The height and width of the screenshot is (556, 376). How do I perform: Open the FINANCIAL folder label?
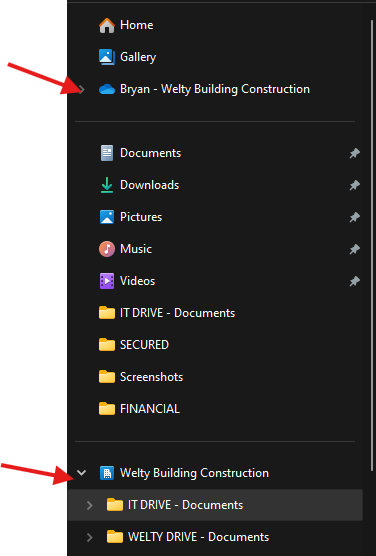coord(150,408)
